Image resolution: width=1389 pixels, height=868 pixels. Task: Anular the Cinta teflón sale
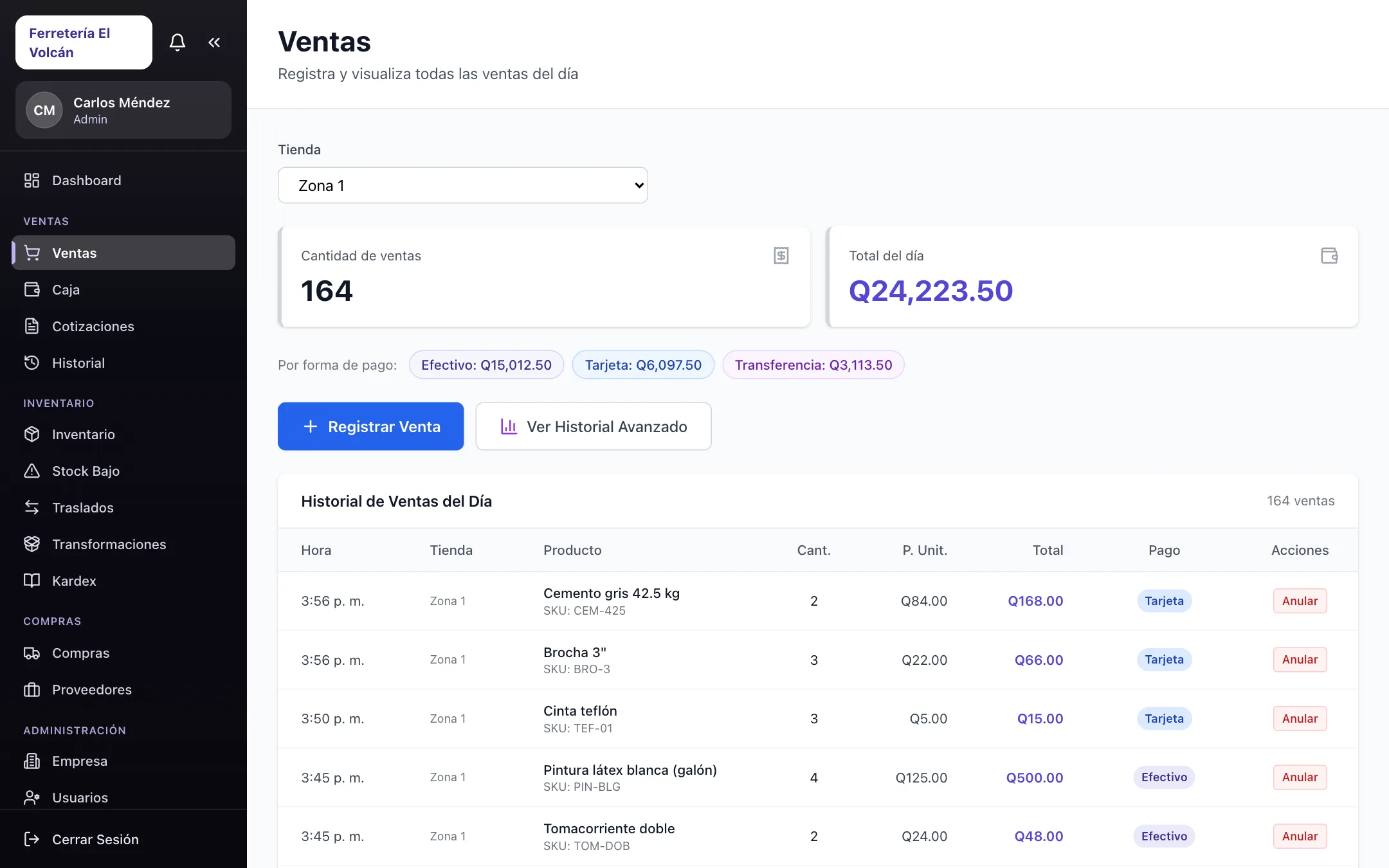1300,719
